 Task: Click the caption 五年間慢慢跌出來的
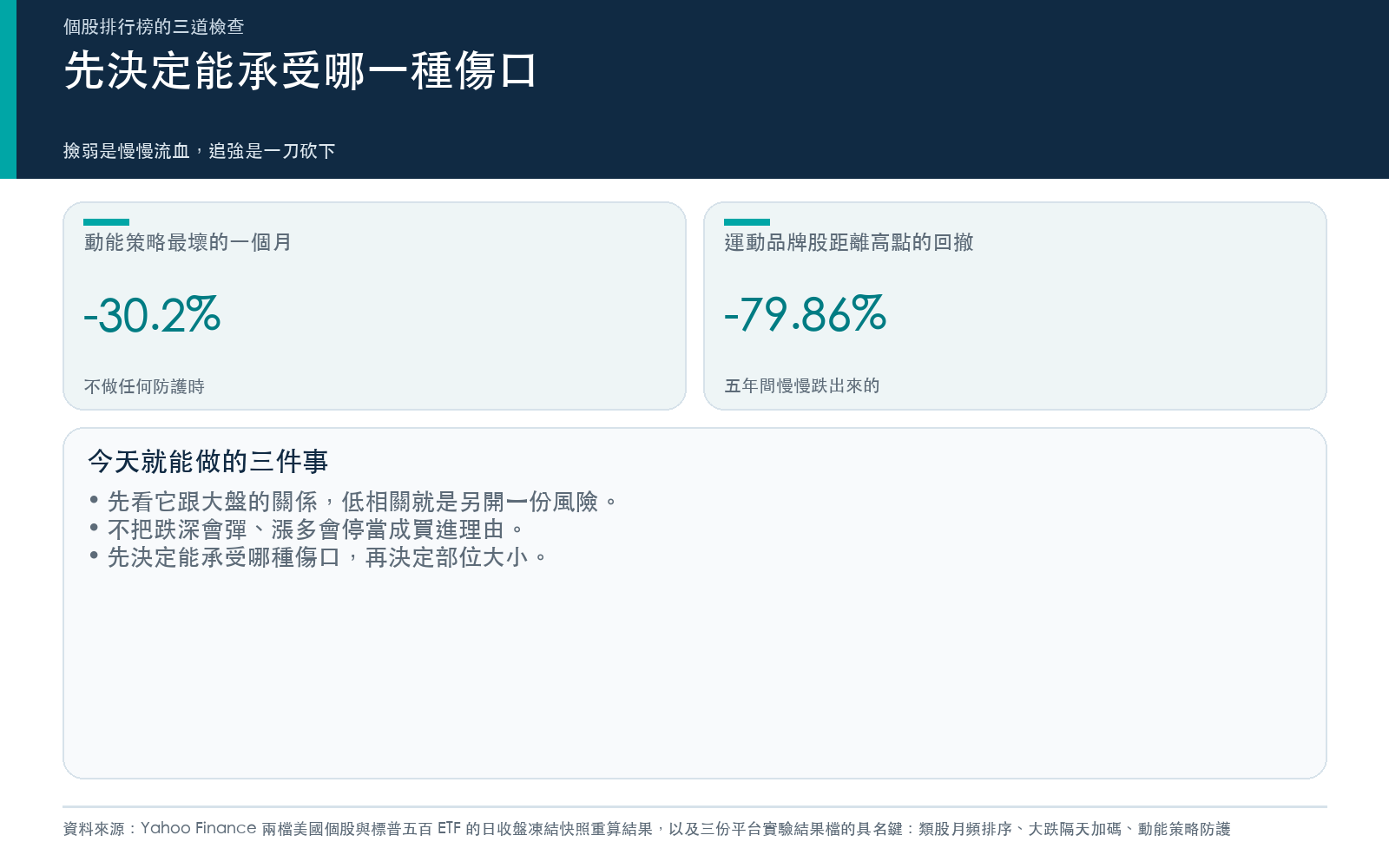(x=802, y=385)
